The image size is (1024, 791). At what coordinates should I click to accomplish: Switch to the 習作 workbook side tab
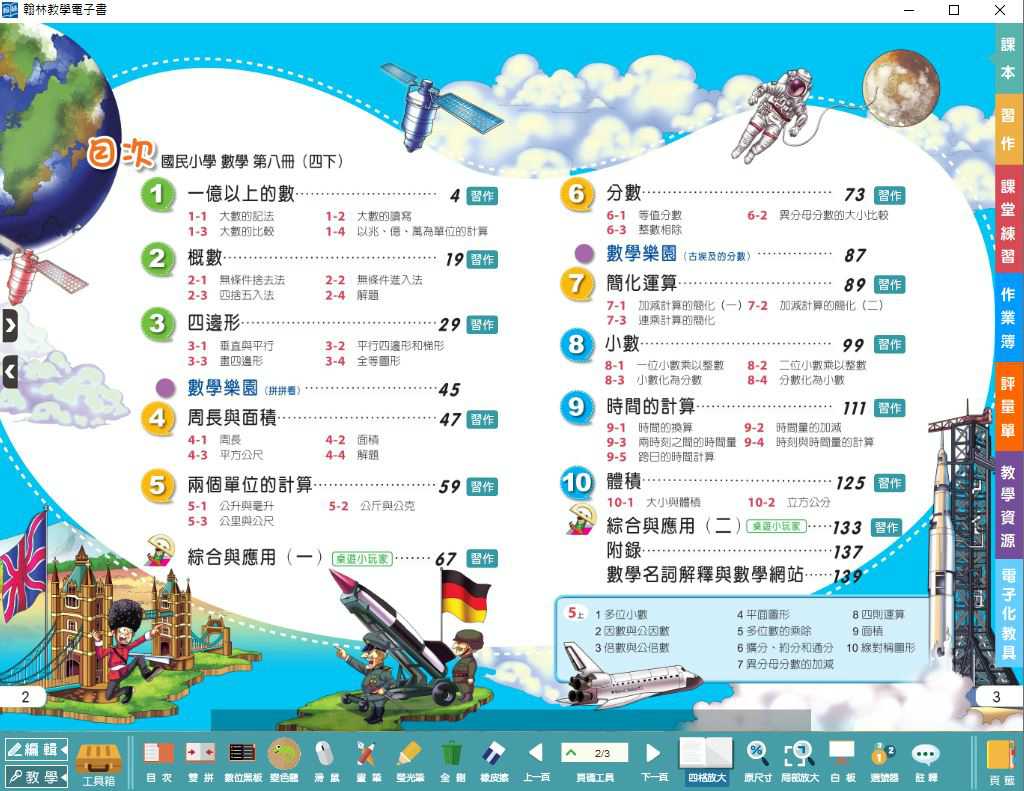(1008, 129)
